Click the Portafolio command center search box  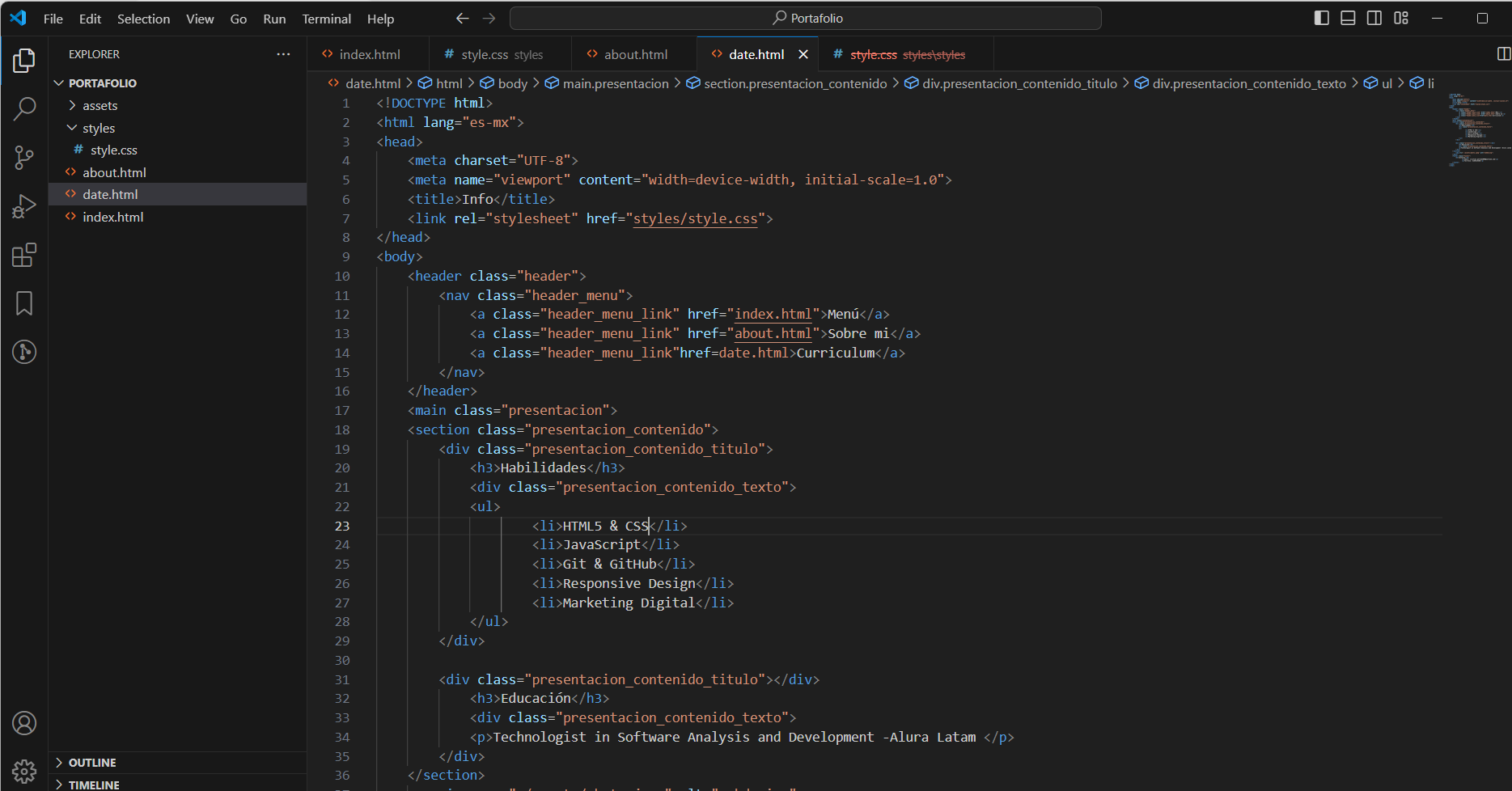click(x=806, y=18)
